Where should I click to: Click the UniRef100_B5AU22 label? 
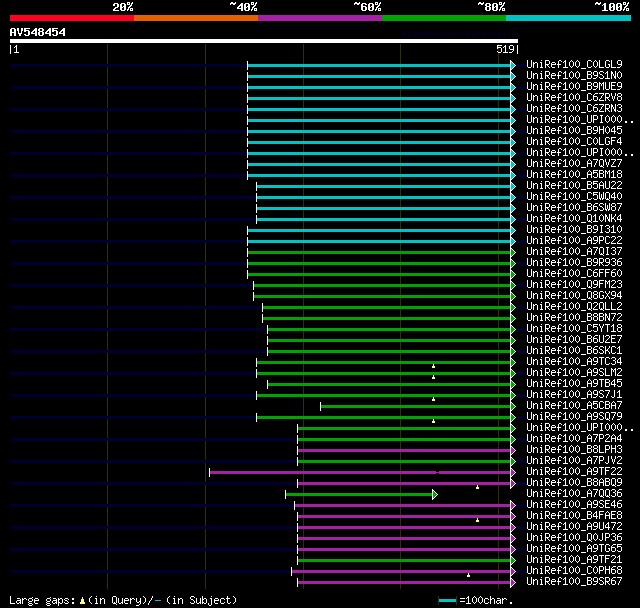click(574, 186)
